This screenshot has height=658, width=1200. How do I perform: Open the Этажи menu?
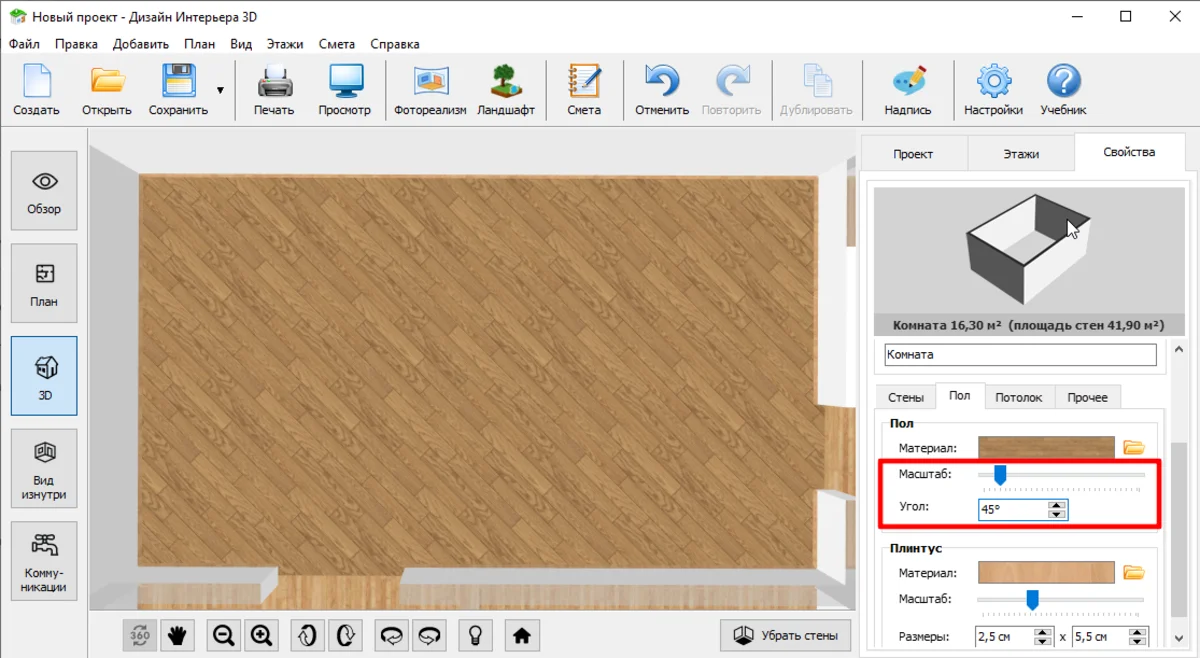[285, 44]
